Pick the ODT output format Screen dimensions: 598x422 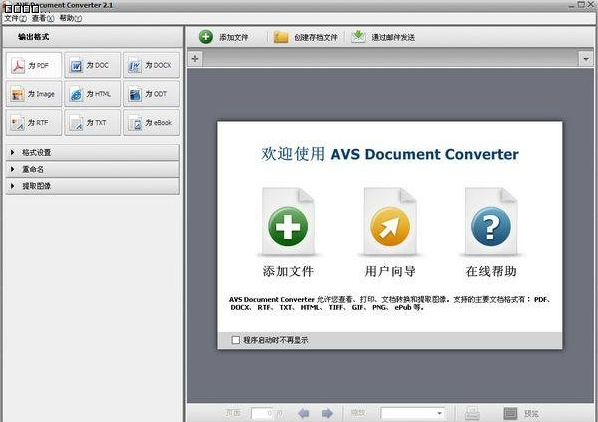tap(151, 94)
